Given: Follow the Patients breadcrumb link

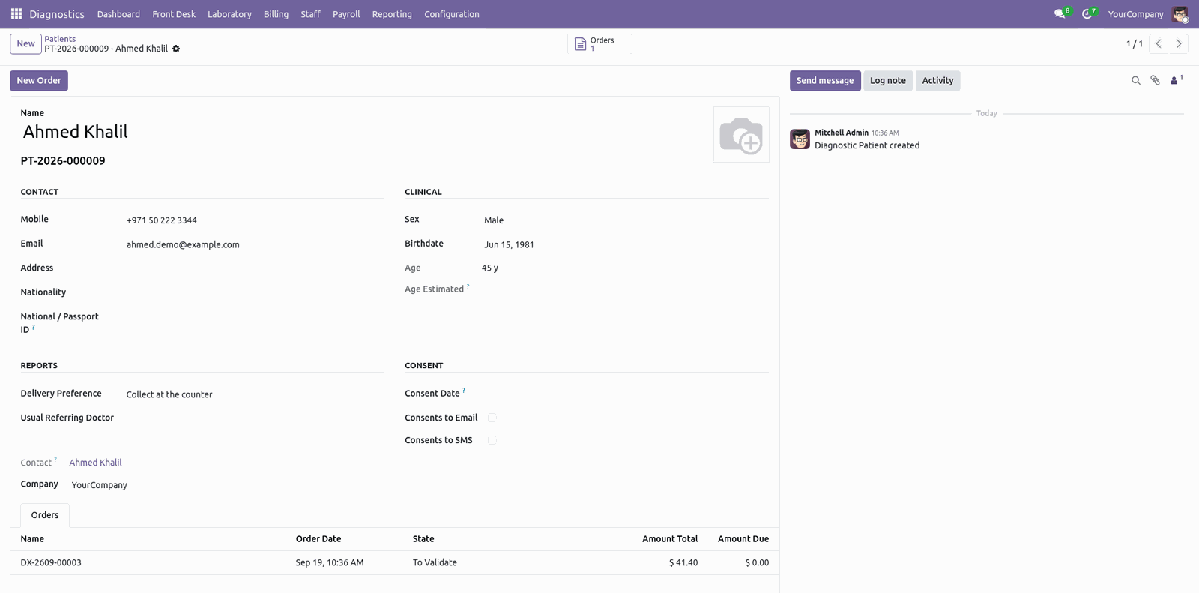Looking at the screenshot, I should tap(60, 39).
